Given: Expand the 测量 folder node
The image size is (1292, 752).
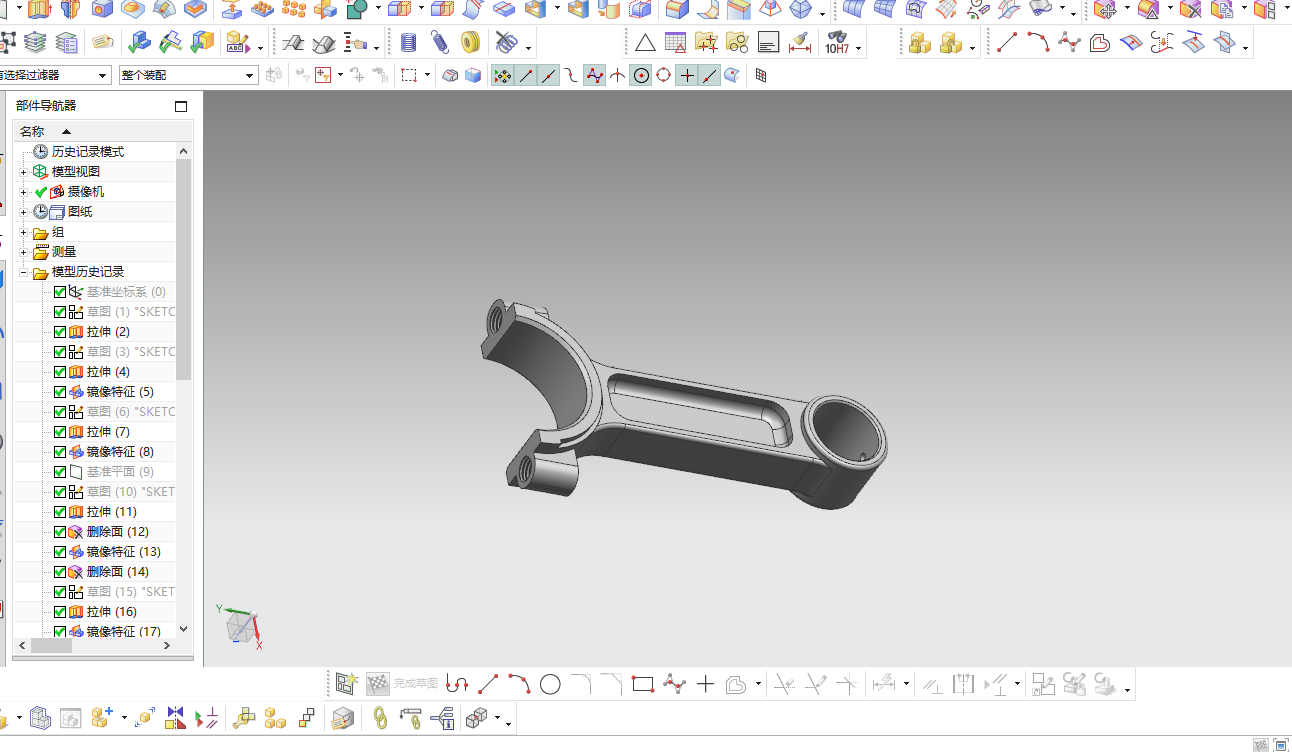Looking at the screenshot, I should coord(23,252).
